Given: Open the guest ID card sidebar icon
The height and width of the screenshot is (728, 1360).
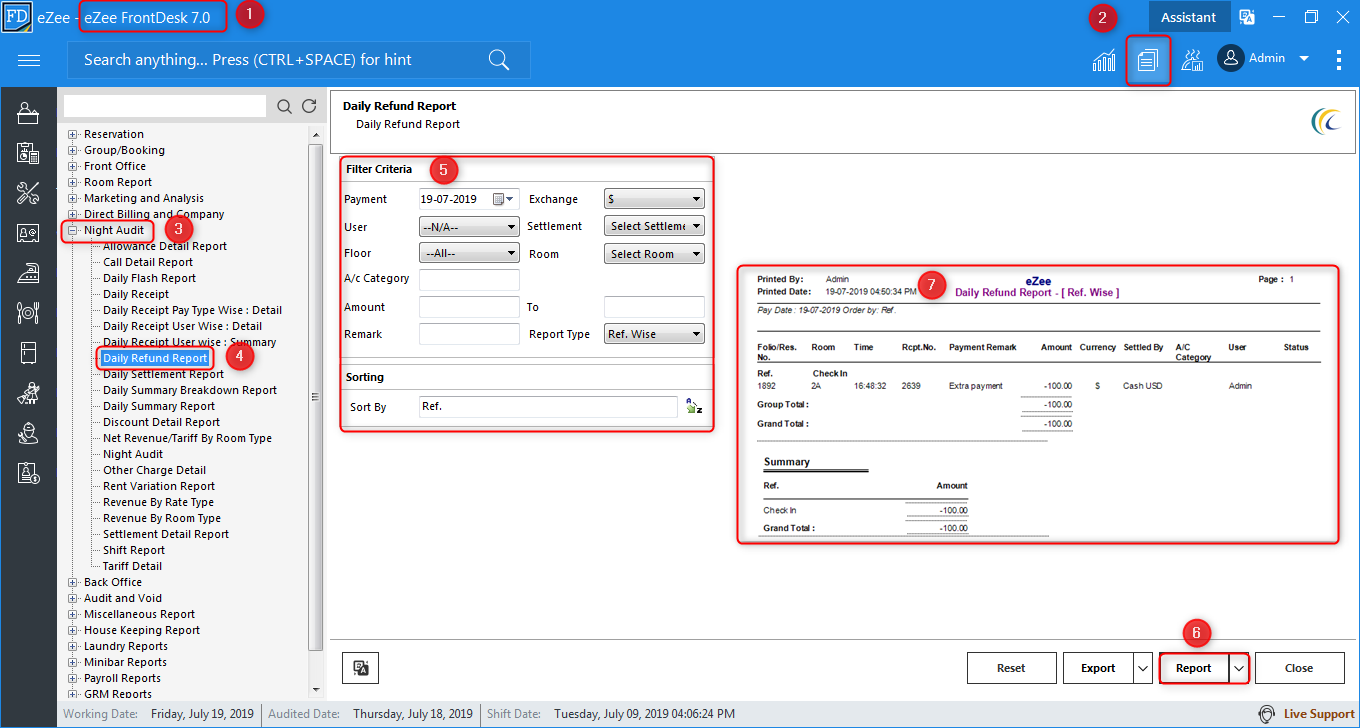Looking at the screenshot, I should click(x=28, y=233).
